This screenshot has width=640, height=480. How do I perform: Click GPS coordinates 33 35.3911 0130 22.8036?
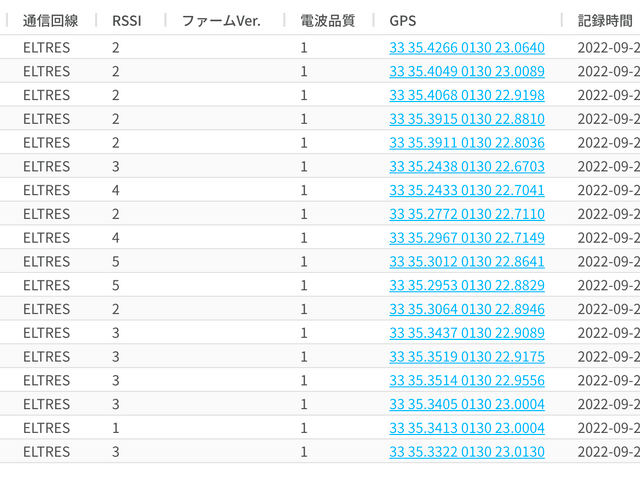pyautogui.click(x=466, y=142)
